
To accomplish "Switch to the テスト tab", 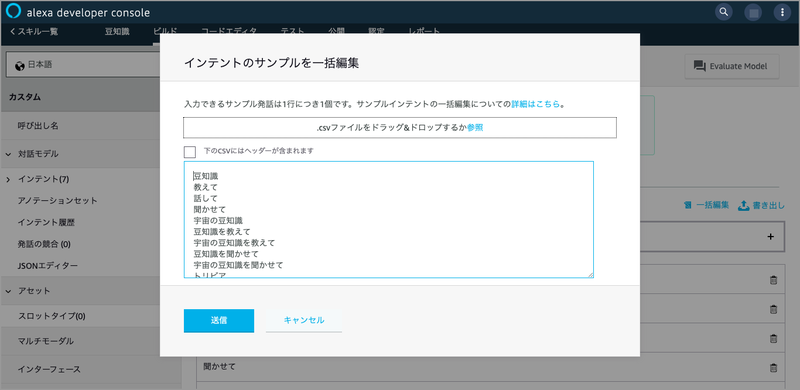I will pos(292,31).
